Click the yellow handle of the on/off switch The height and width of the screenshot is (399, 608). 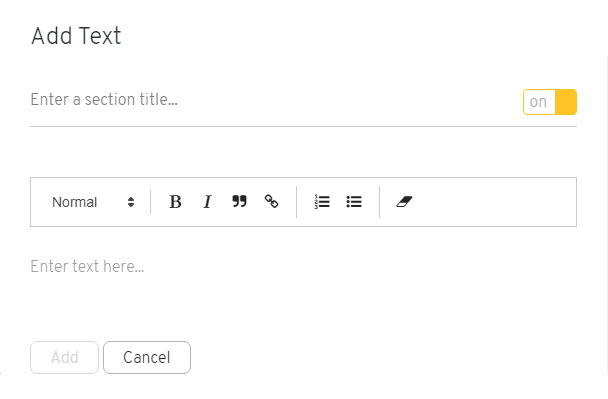[566, 102]
